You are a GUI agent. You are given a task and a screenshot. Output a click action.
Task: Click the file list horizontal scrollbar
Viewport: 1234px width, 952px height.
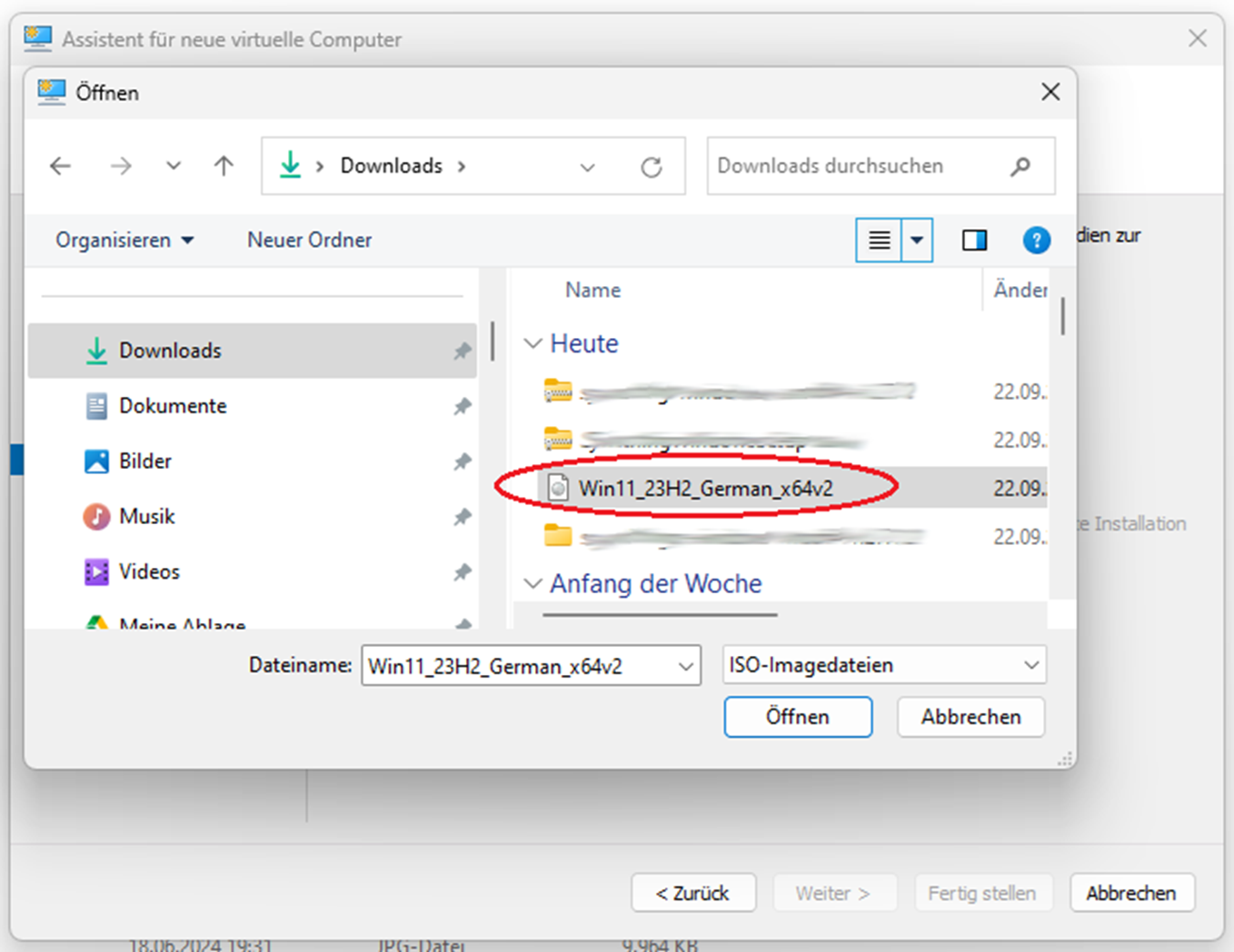(660, 615)
